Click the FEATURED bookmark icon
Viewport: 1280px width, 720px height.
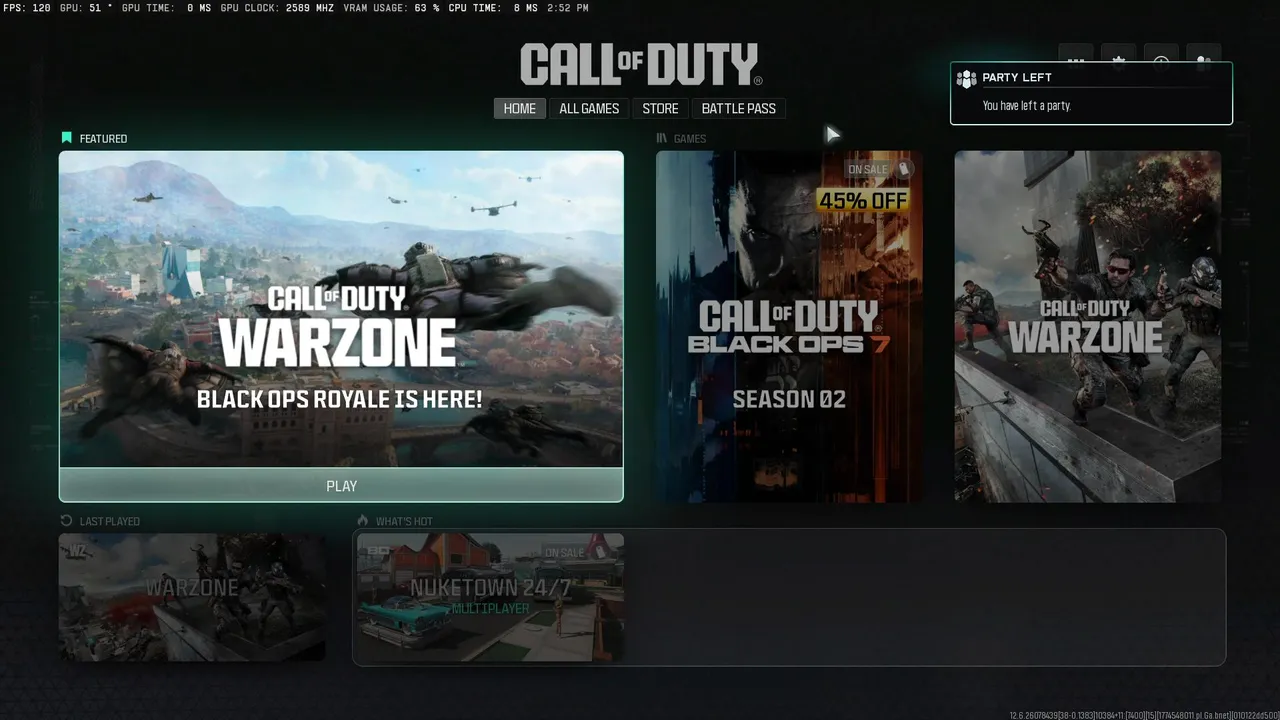tap(66, 138)
